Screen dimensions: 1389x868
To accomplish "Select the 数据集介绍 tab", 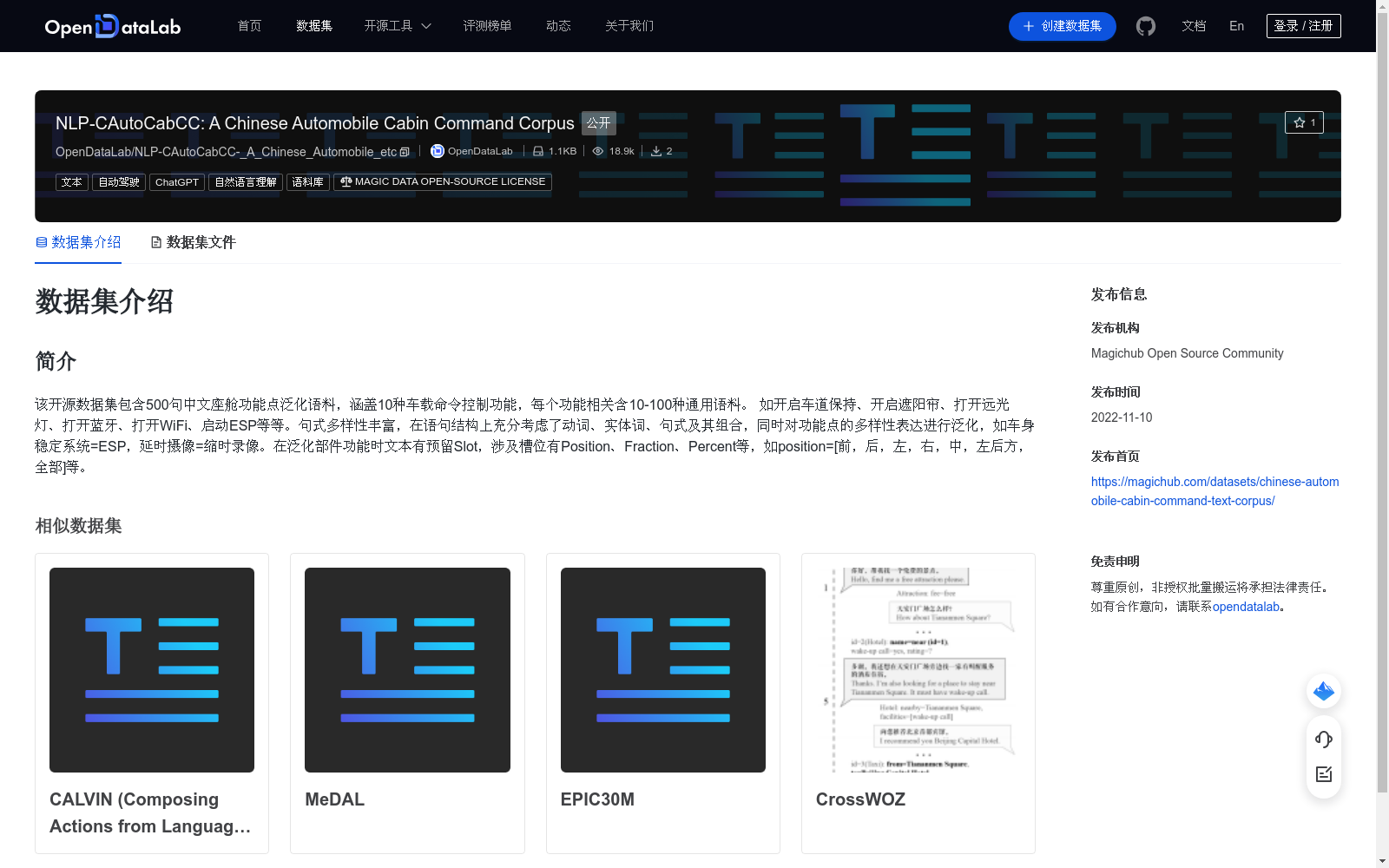I will [78, 242].
